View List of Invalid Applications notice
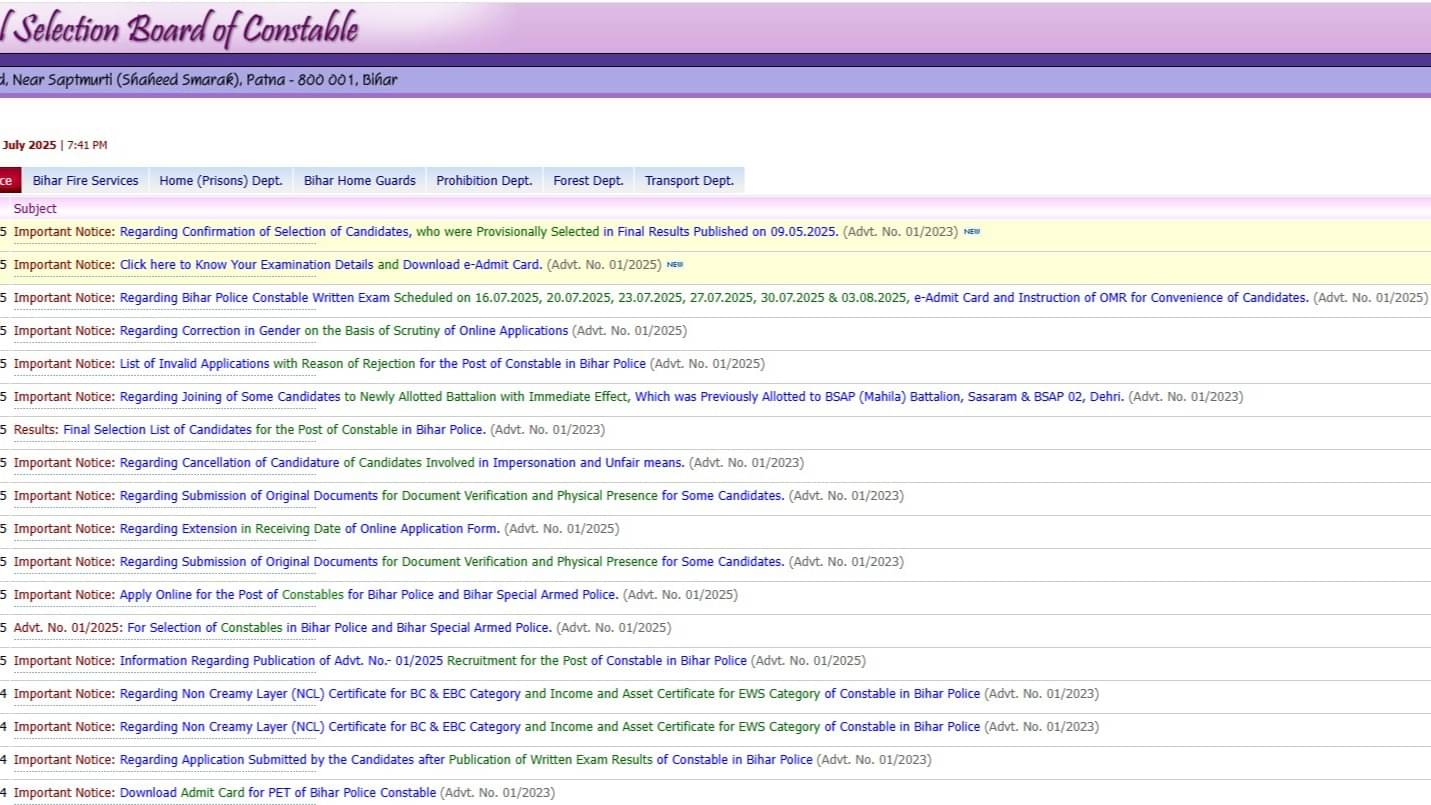 click(382, 364)
